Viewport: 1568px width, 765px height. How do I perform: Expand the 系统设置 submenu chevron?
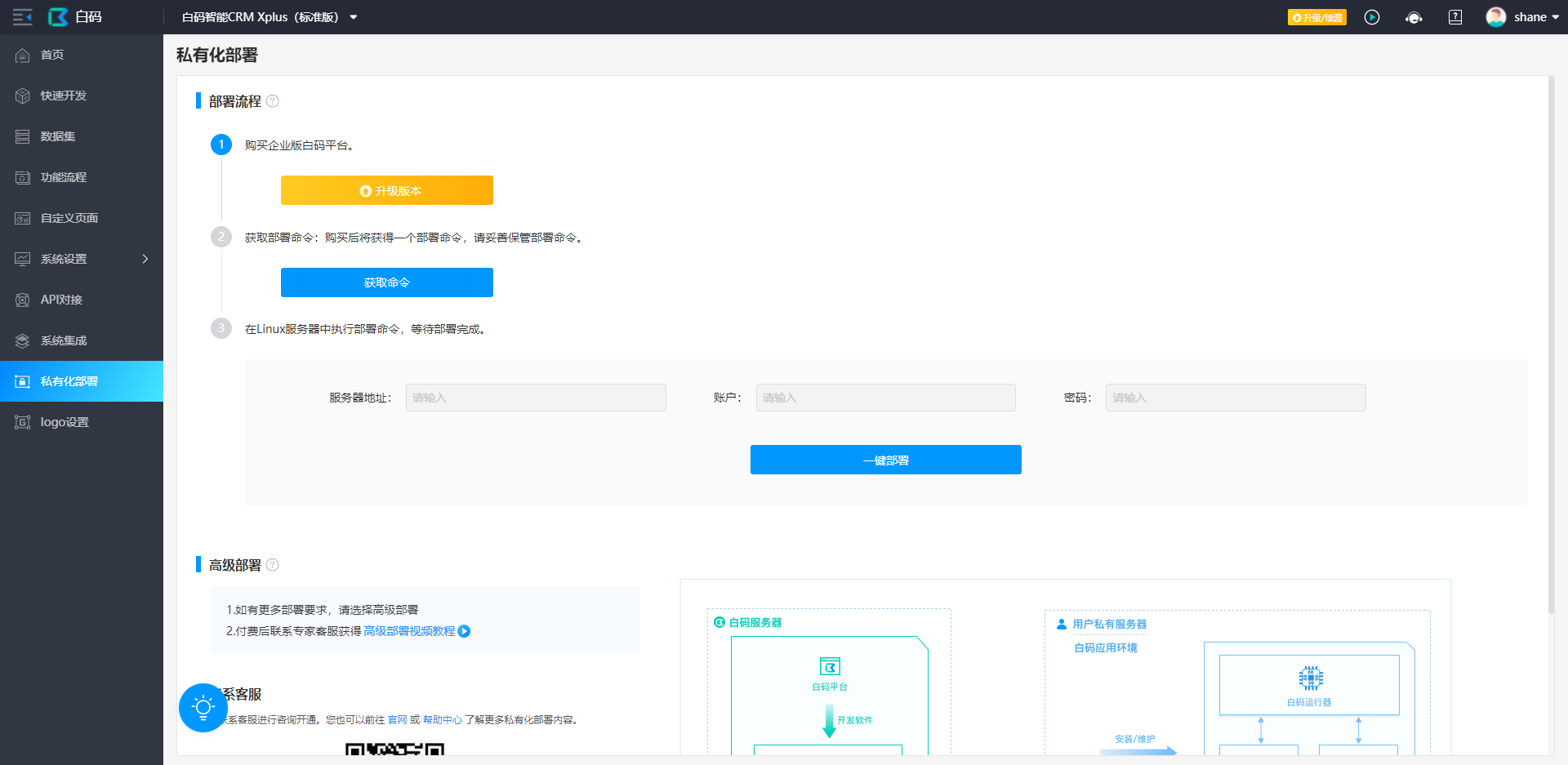[145, 259]
